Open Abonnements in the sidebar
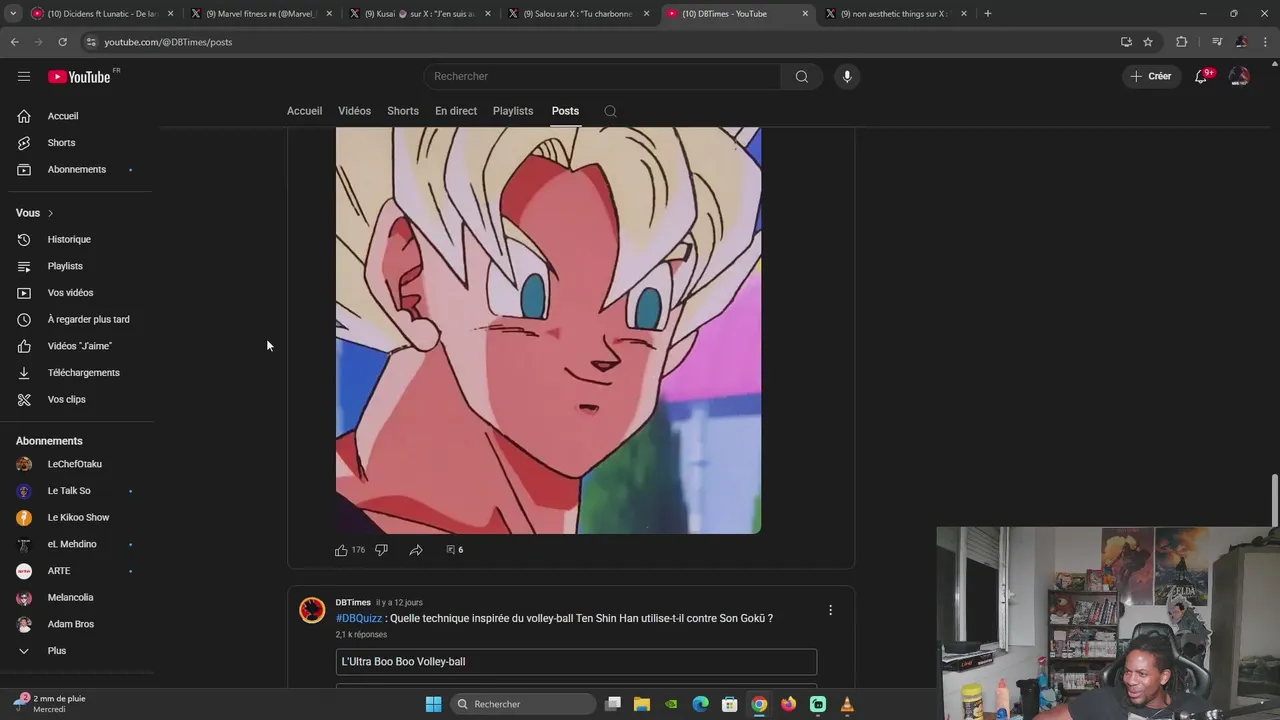 point(77,170)
